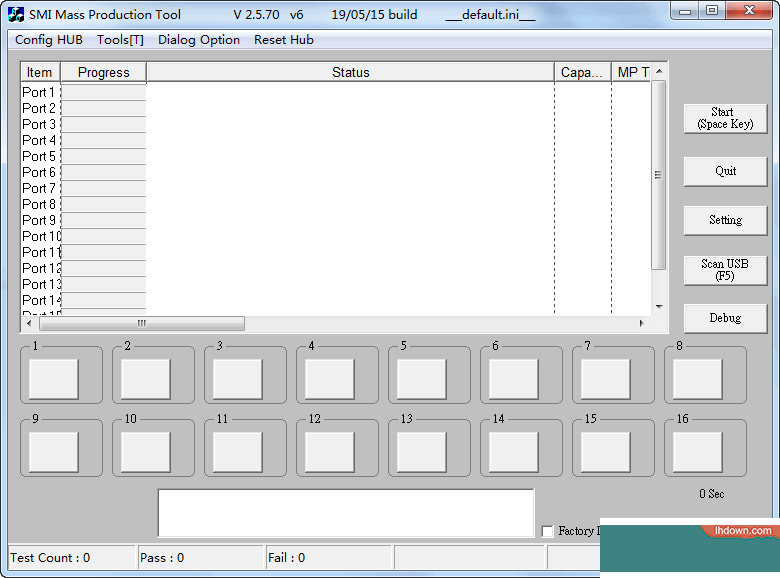This screenshot has height=578, width=780.
Task: Click the Reset Hub menu item
Action: [x=284, y=40]
